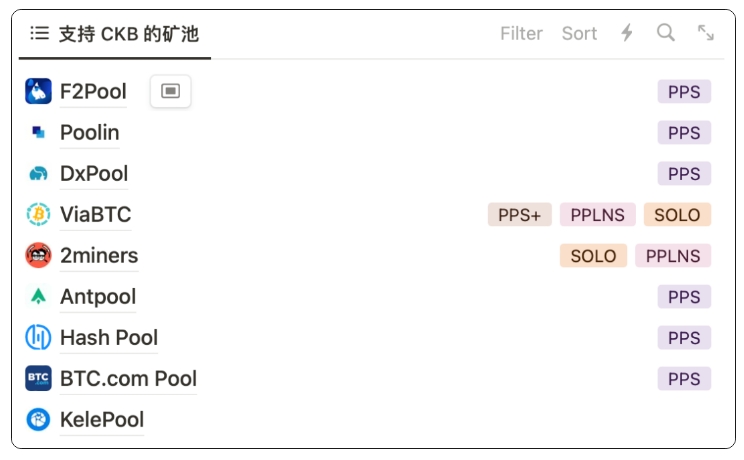This screenshot has height=460, width=744.
Task: Click the SOLO tag on 2miners
Action: click(593, 256)
